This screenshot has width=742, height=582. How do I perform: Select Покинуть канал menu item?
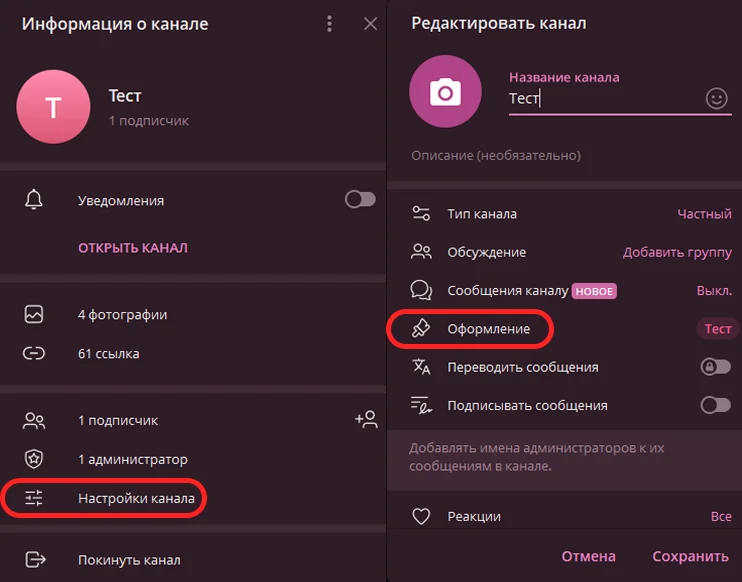(129, 560)
